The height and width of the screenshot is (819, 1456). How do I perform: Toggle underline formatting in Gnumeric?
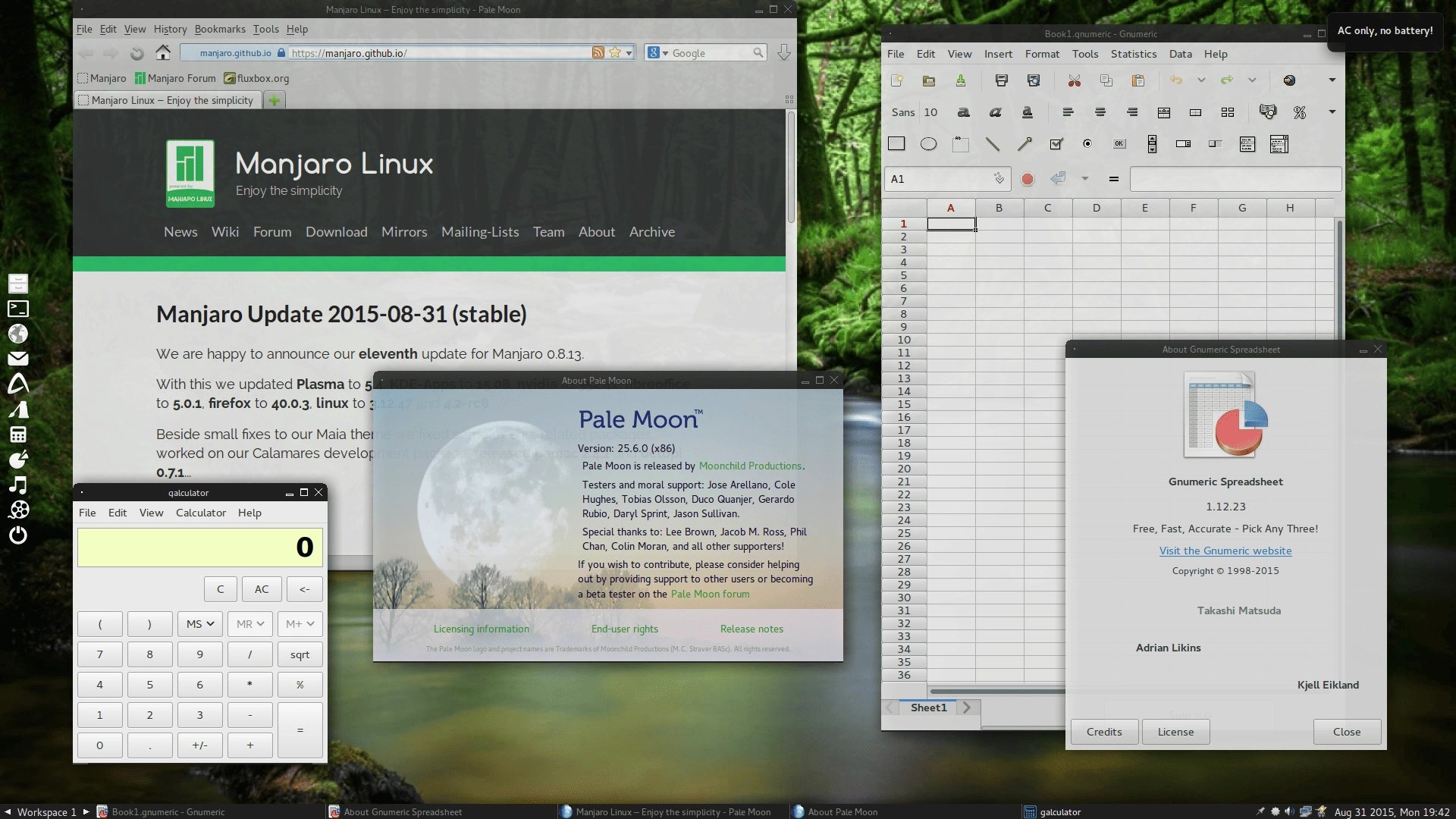[1028, 112]
